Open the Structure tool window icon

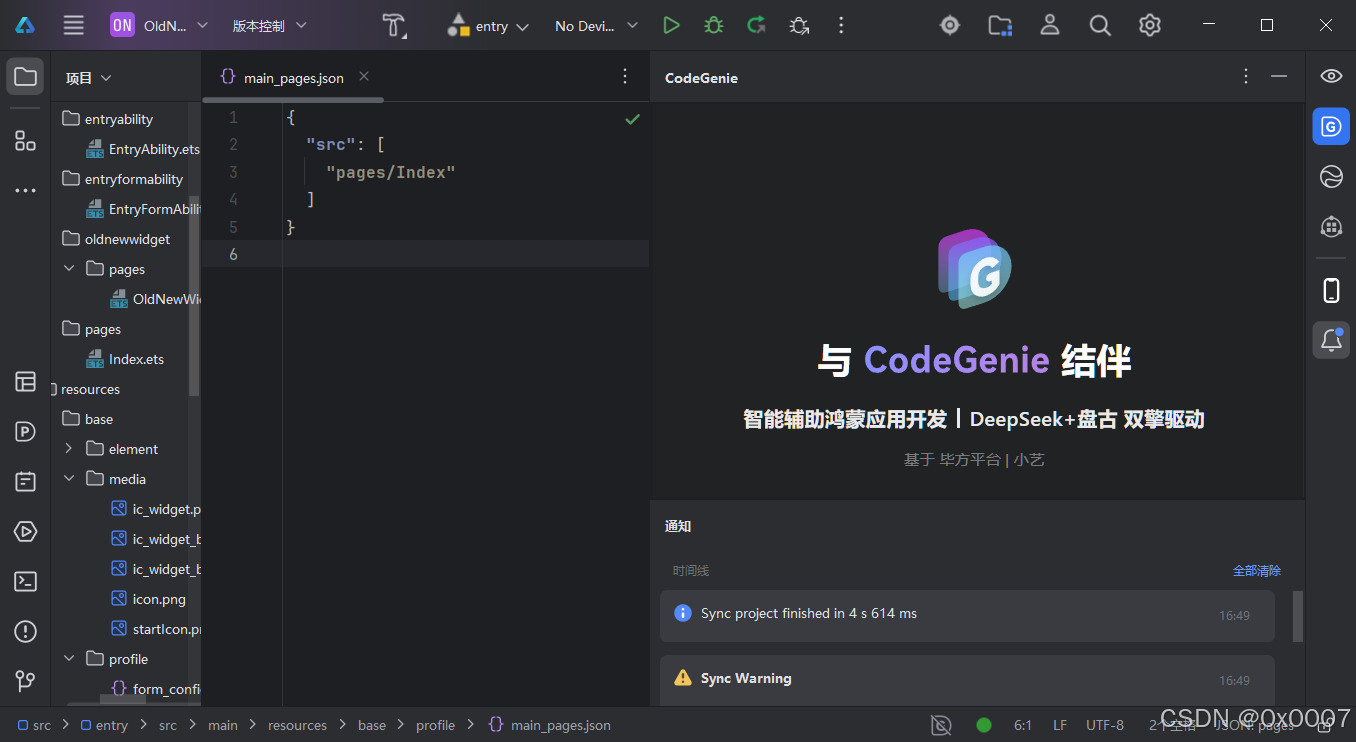point(26,141)
